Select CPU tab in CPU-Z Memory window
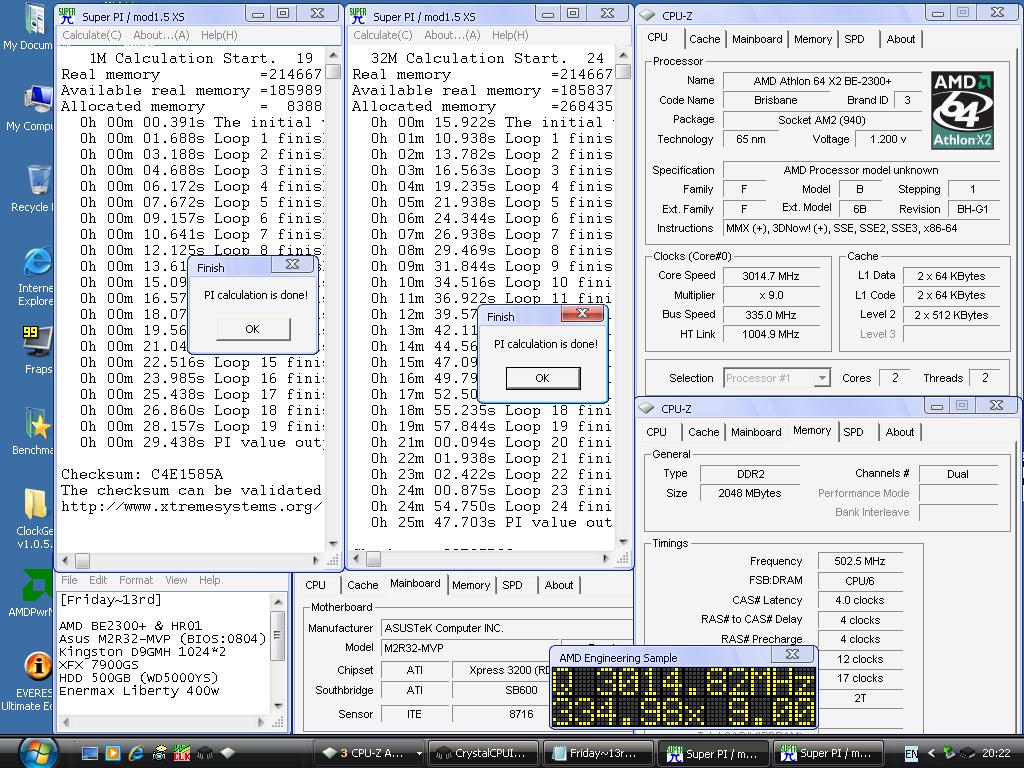Screen dimensions: 1024x768 click(x=656, y=432)
